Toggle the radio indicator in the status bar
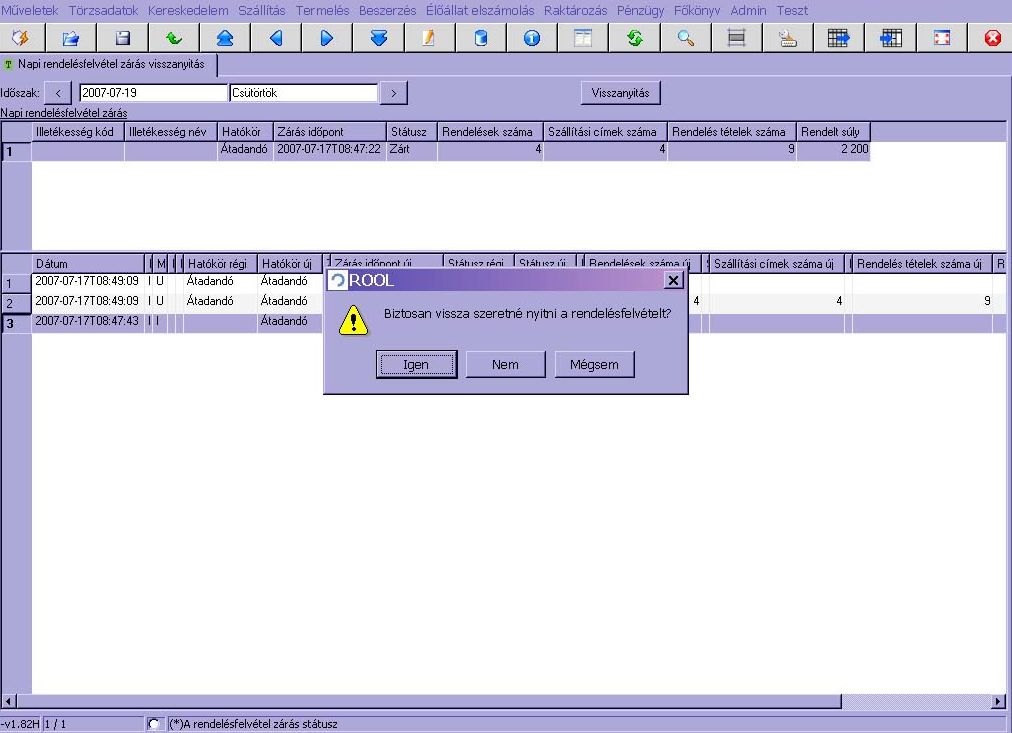Screen dimensions: 1012x733 click(154, 724)
